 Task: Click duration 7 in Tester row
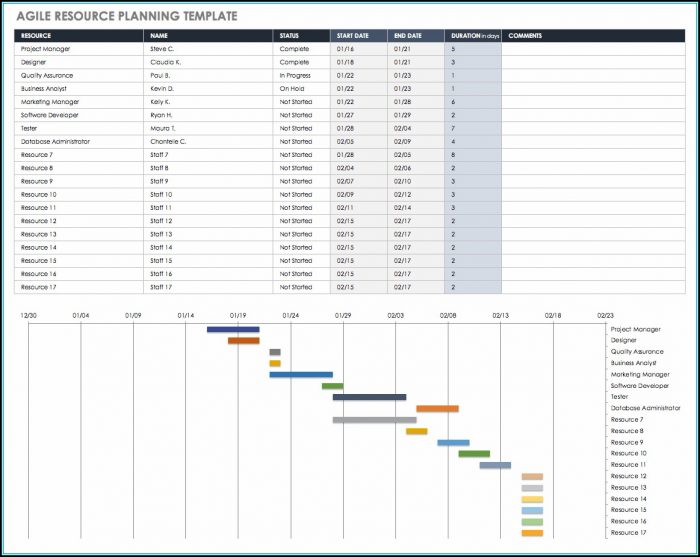pyautogui.click(x=473, y=129)
